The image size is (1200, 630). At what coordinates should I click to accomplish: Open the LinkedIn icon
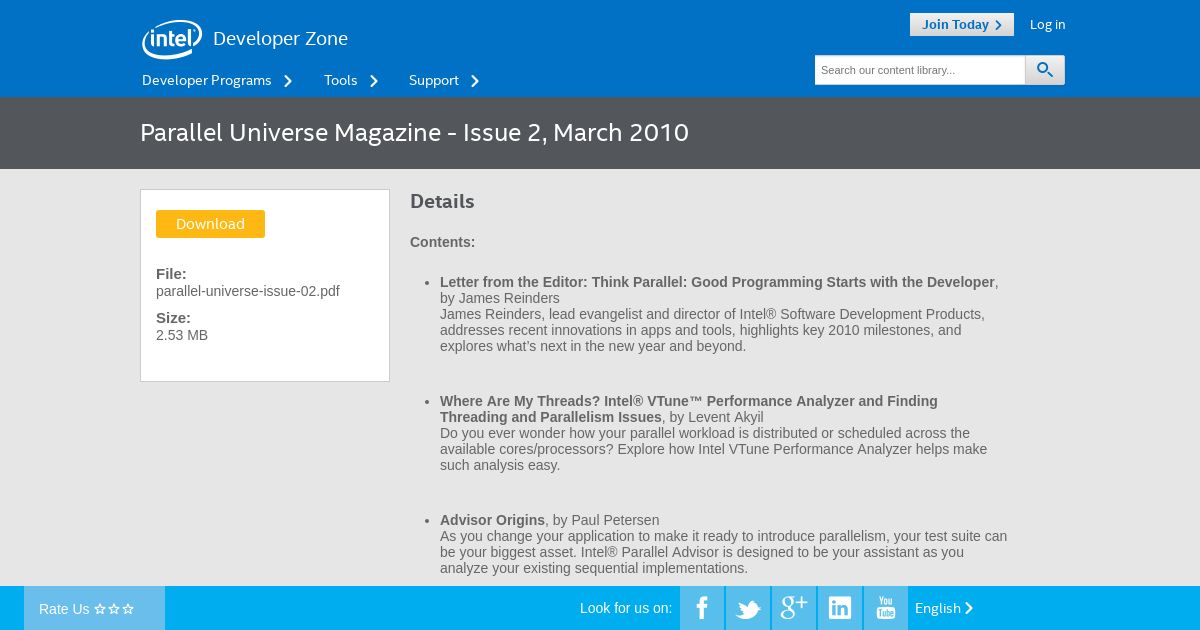tap(840, 608)
